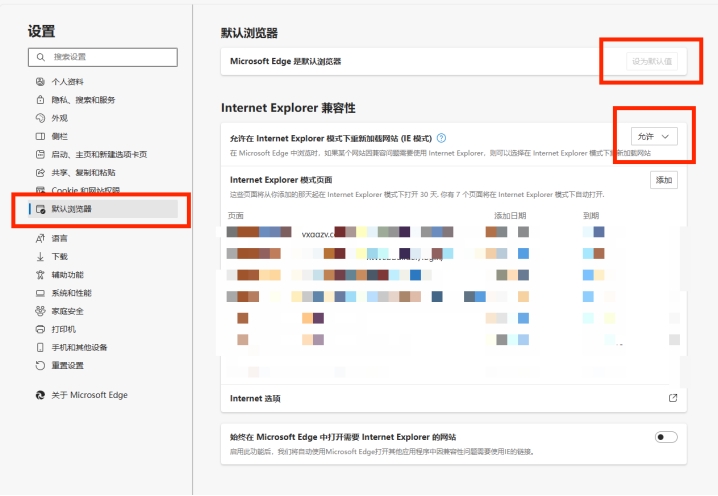Click the IE mode help question mark icon
The height and width of the screenshot is (496, 718).
441,138
